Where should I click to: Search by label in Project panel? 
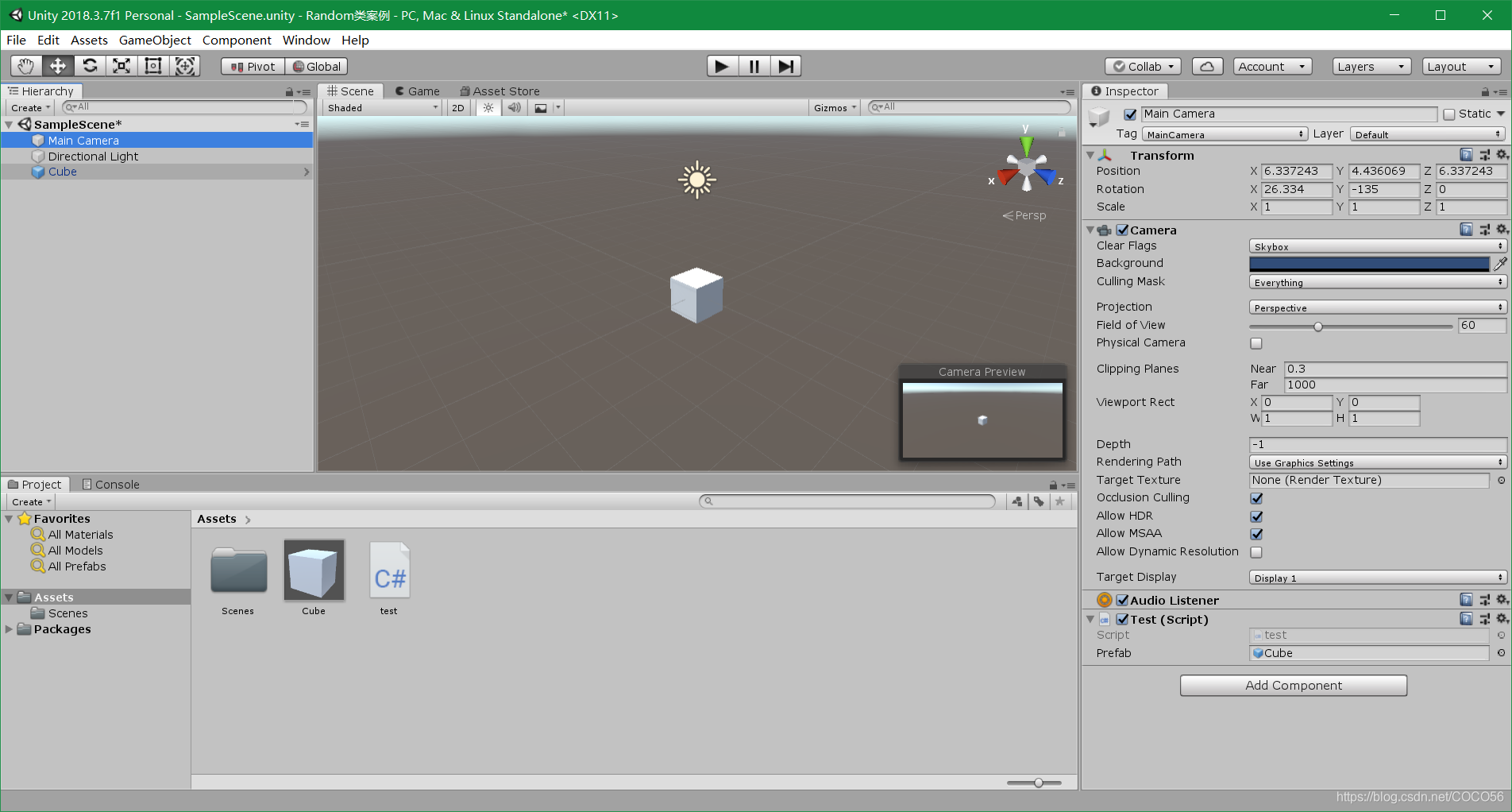tap(1039, 501)
